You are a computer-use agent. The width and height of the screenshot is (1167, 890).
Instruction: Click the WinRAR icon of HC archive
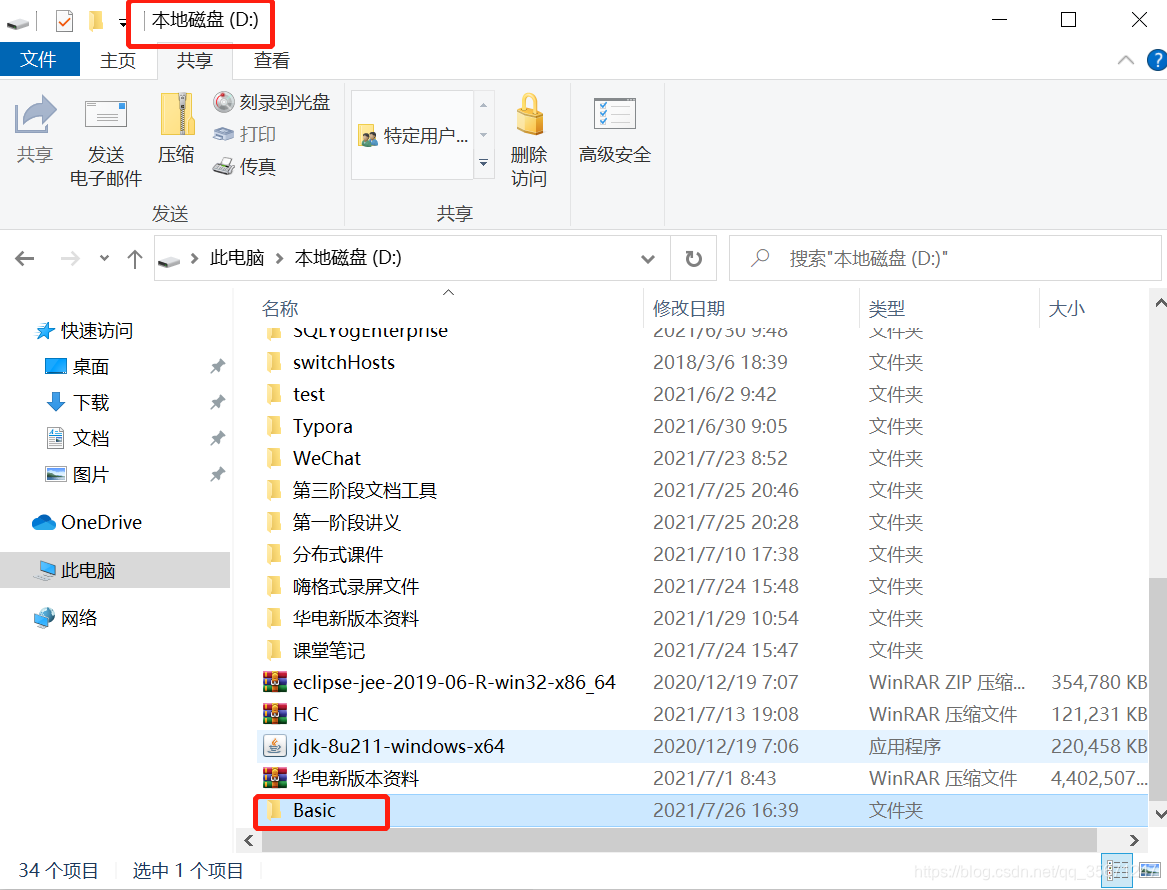(275, 714)
